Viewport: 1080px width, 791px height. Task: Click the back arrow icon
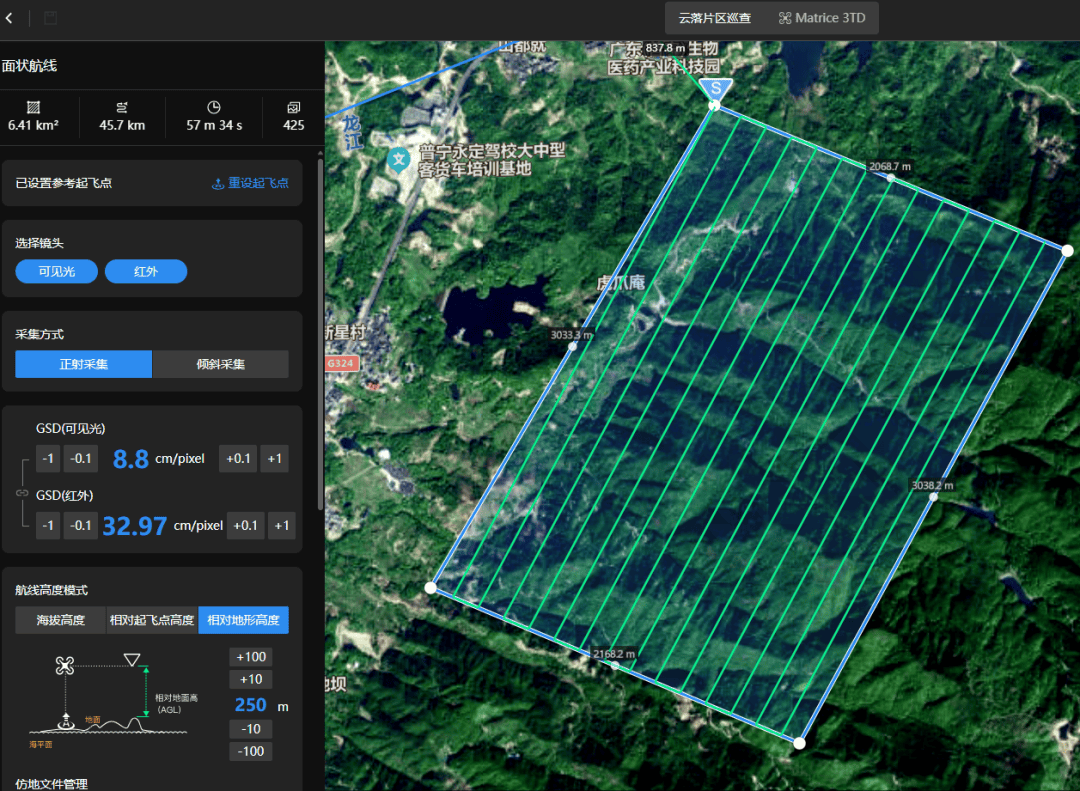tap(10, 18)
